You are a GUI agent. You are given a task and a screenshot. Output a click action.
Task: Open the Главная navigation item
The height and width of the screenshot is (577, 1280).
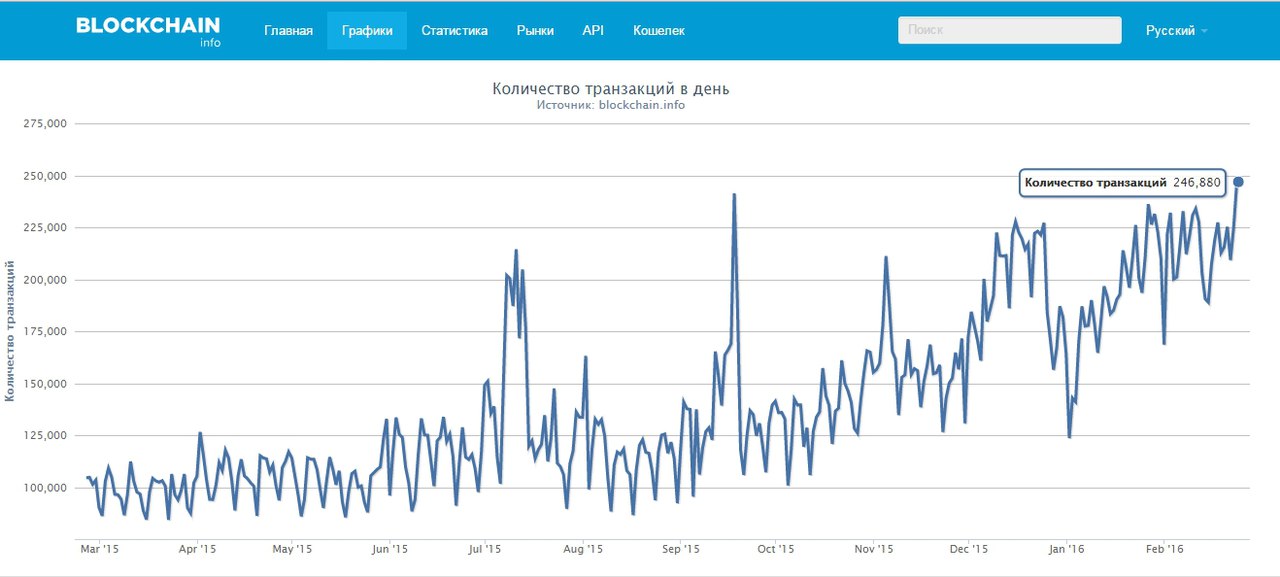pos(288,31)
